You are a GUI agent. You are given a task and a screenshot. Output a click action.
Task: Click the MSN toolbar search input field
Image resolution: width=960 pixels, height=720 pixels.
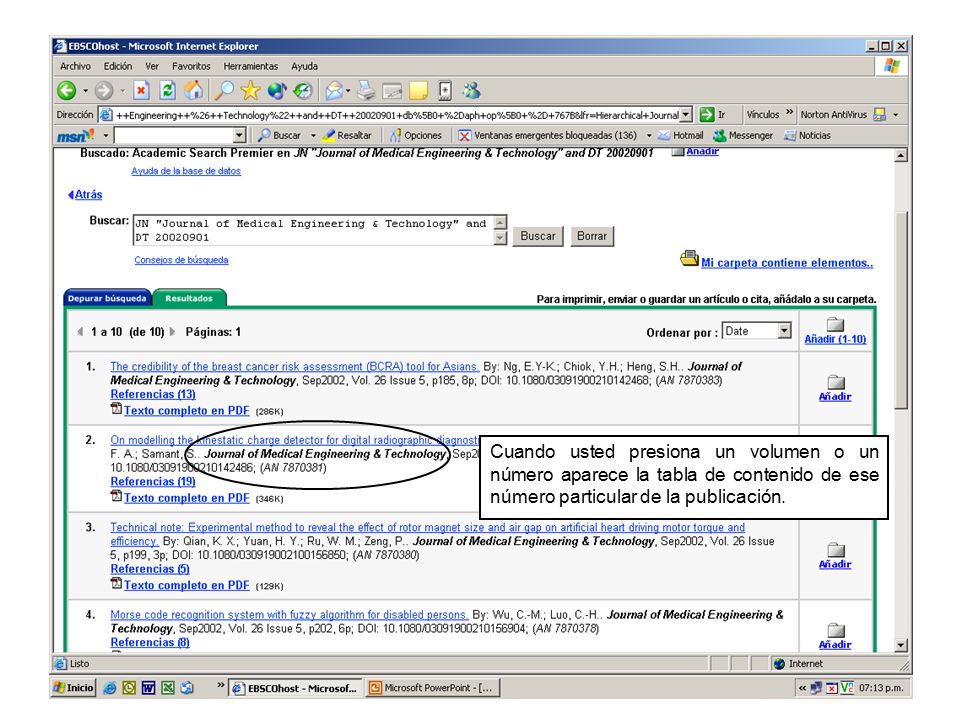(x=174, y=135)
